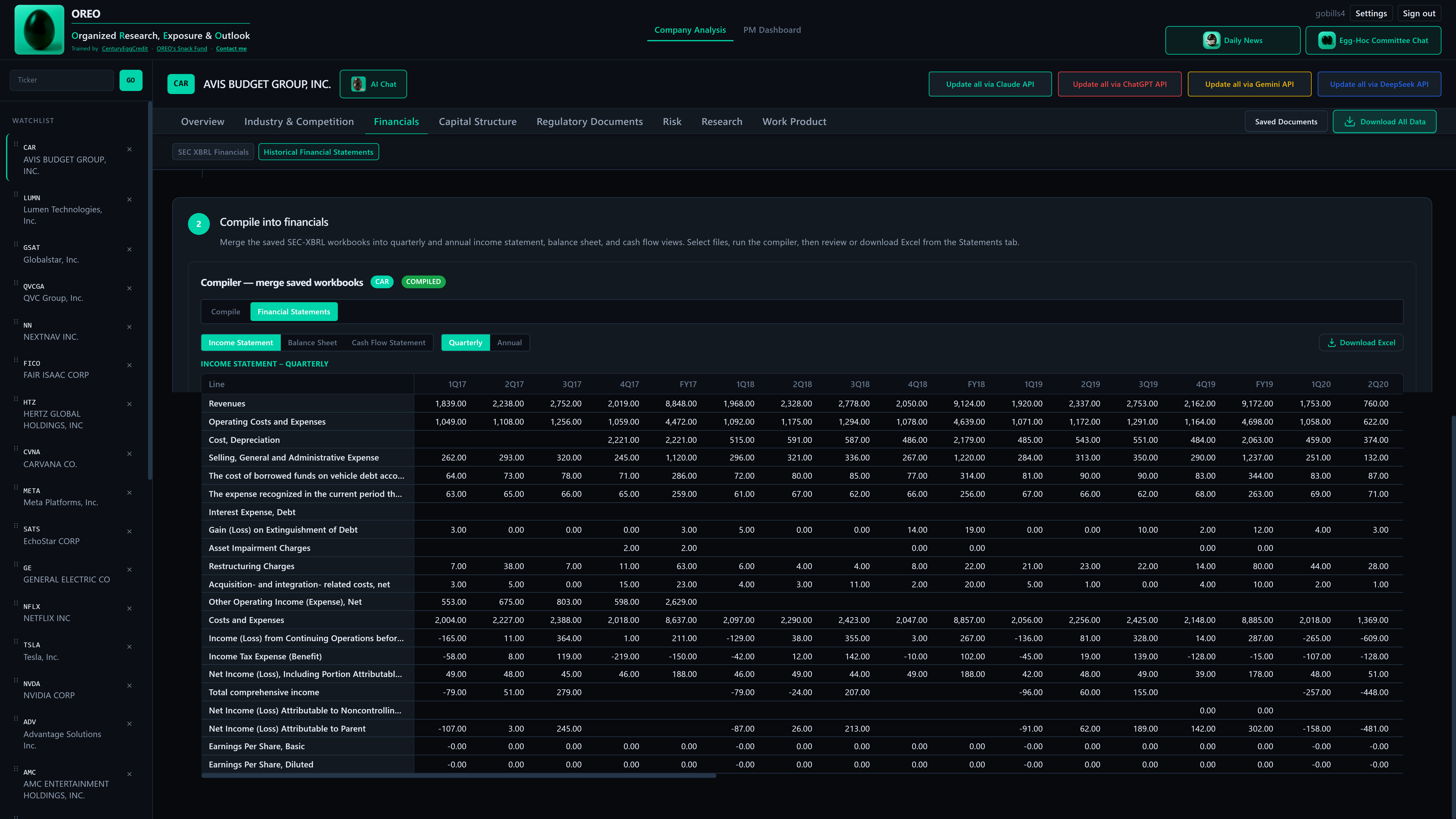
Task: Open the Capital Structure tab
Action: click(x=478, y=122)
